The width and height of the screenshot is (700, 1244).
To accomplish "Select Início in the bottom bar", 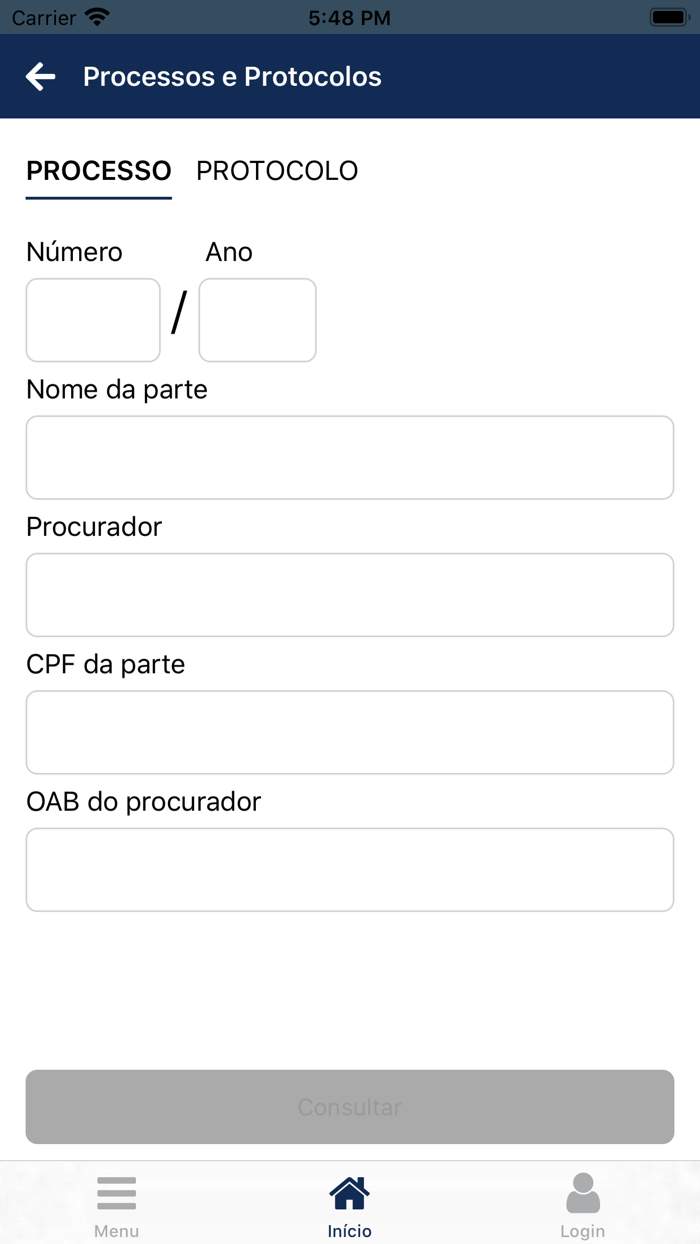I will point(349,1204).
